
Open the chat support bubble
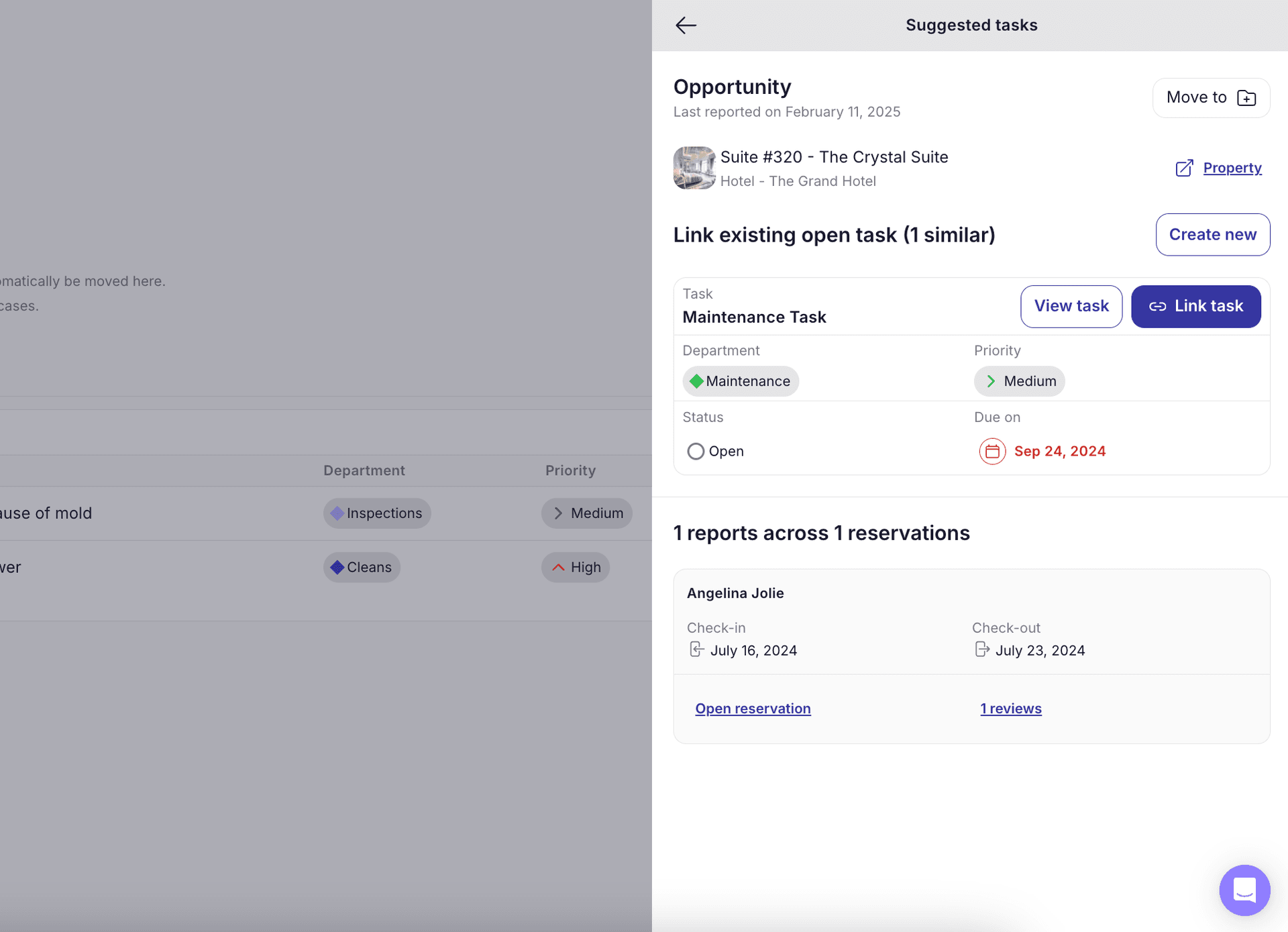coord(1244,890)
